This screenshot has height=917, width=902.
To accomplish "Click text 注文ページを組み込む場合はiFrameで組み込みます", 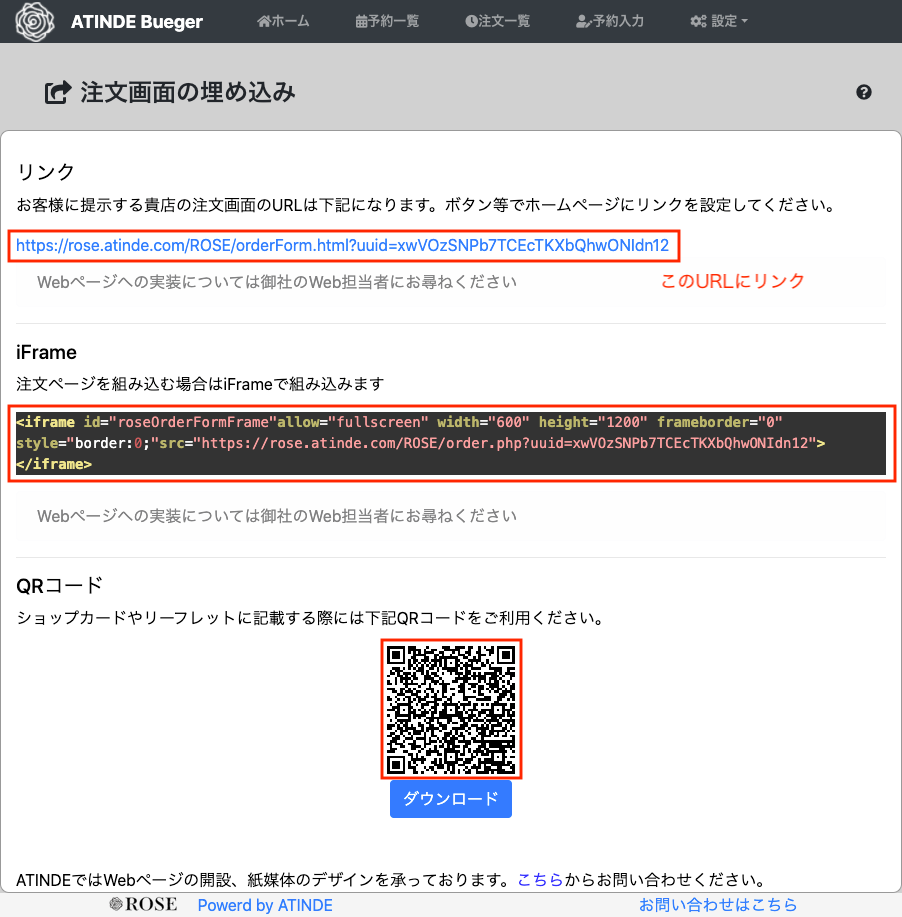I will click(x=200, y=384).
